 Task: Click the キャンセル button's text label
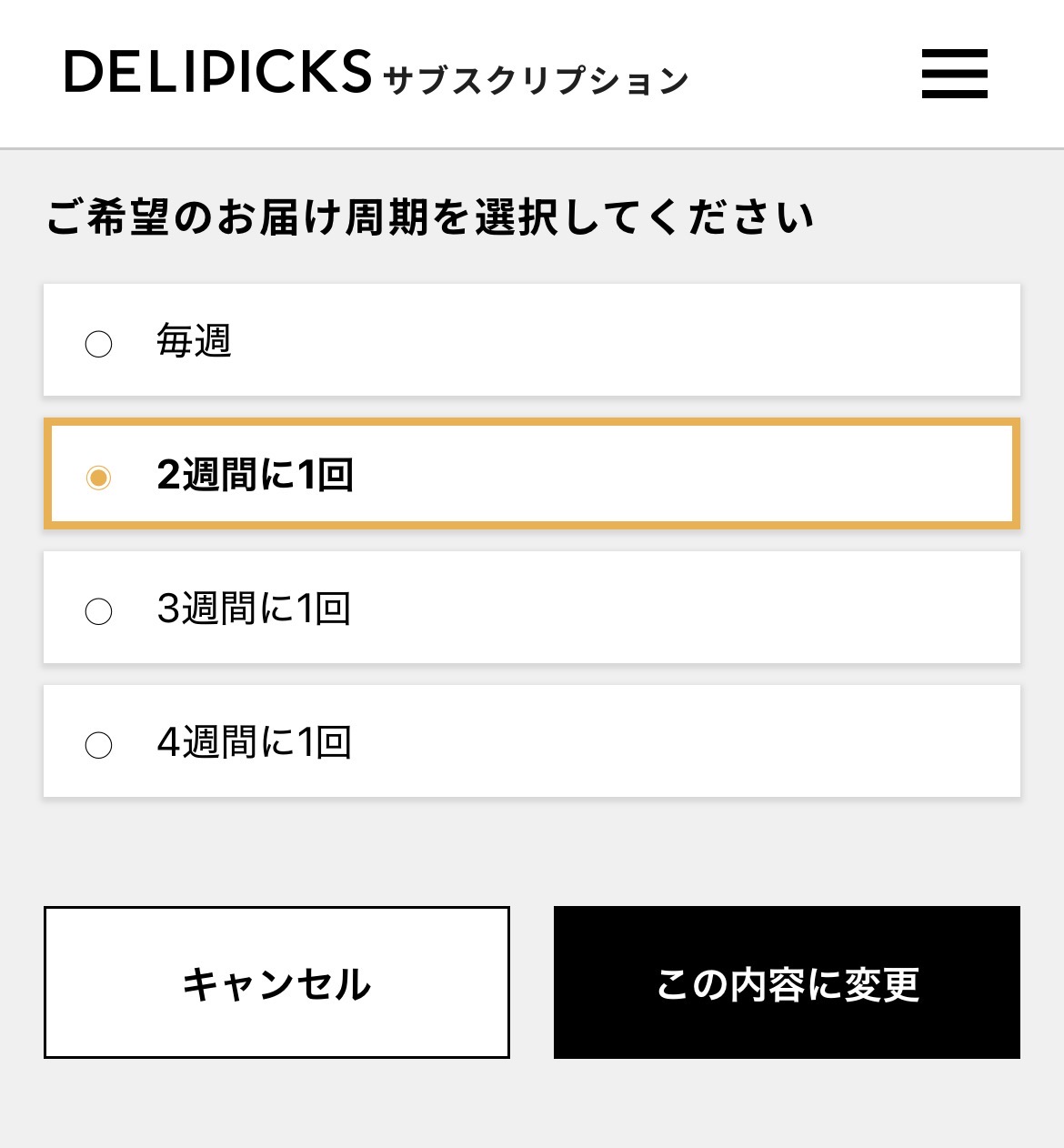276,983
